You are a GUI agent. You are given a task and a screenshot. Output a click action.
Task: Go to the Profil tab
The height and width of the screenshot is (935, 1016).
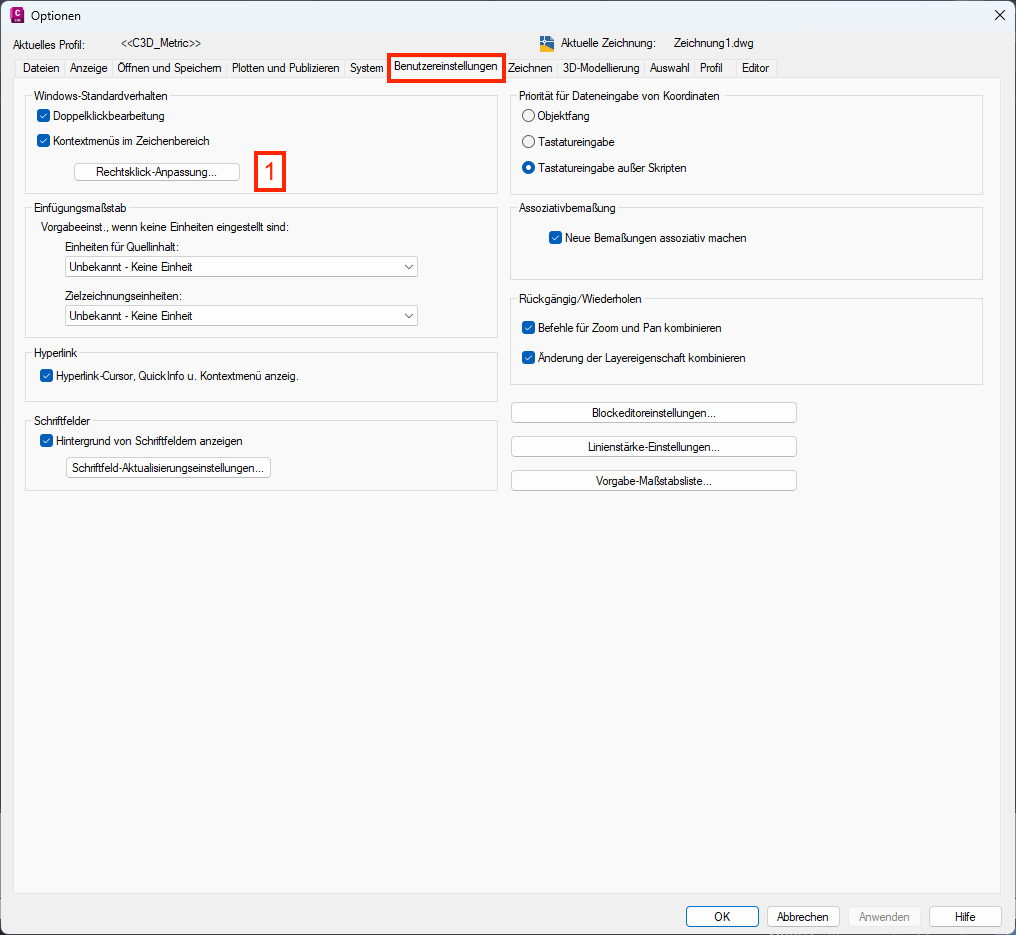[711, 68]
